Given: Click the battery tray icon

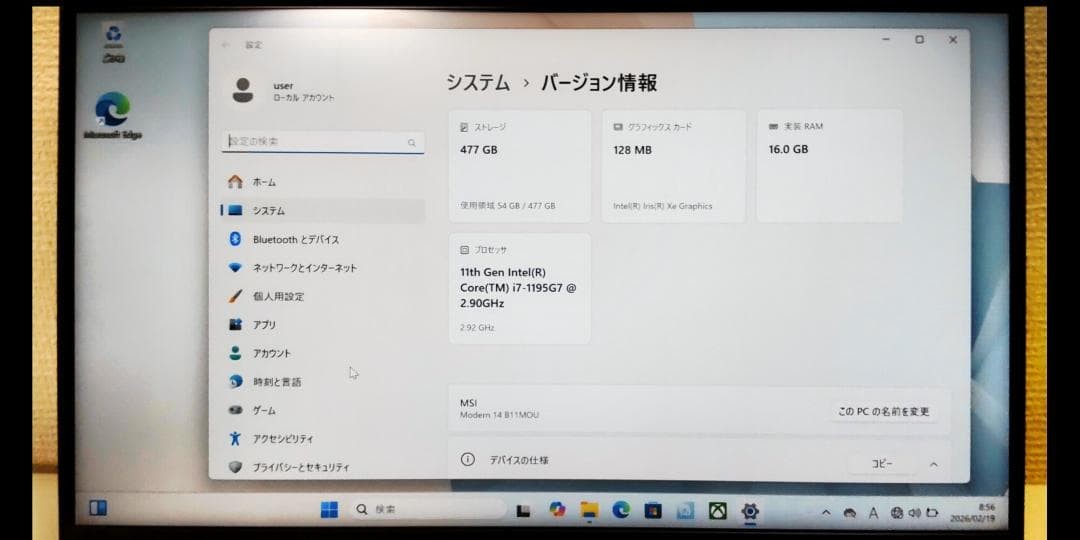Looking at the screenshot, I should 932,512.
